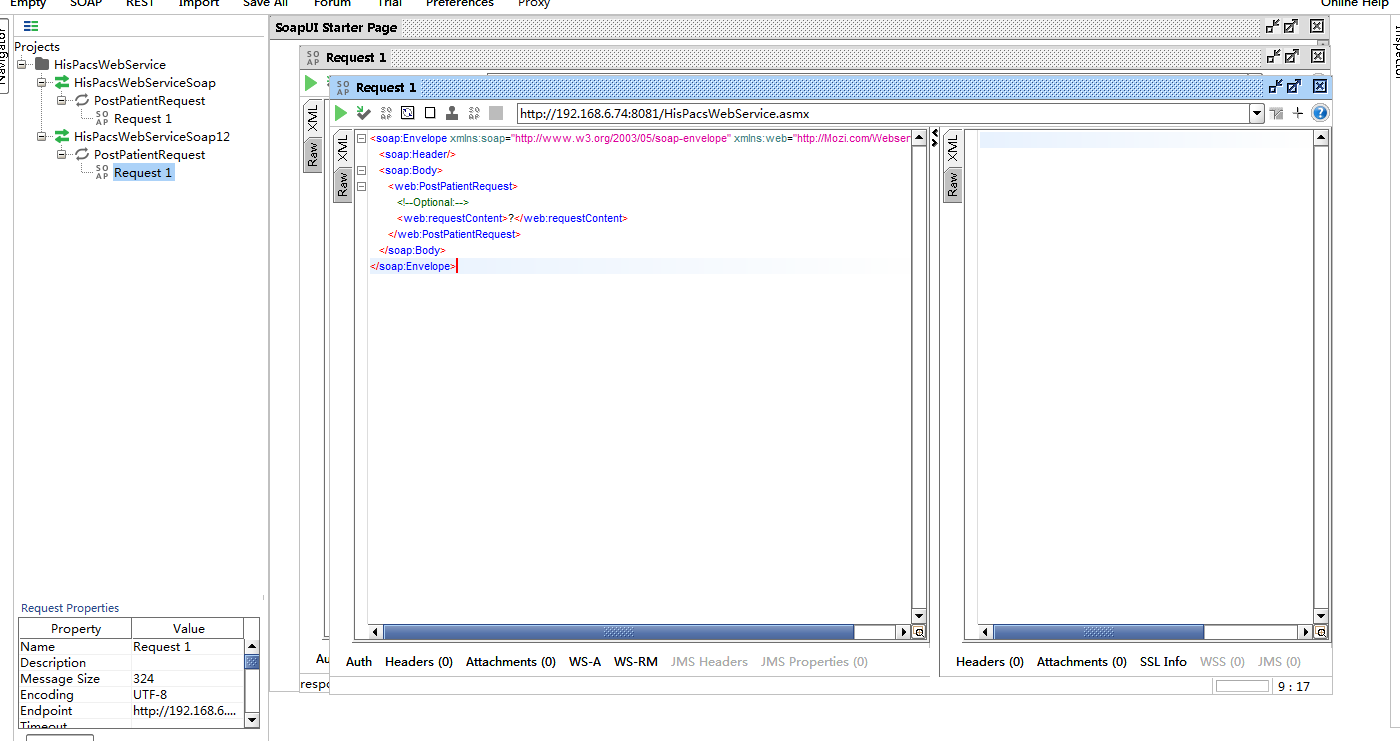Image resolution: width=1400 pixels, height=741 pixels.
Task: Open the WS-A tab
Action: pos(585,661)
